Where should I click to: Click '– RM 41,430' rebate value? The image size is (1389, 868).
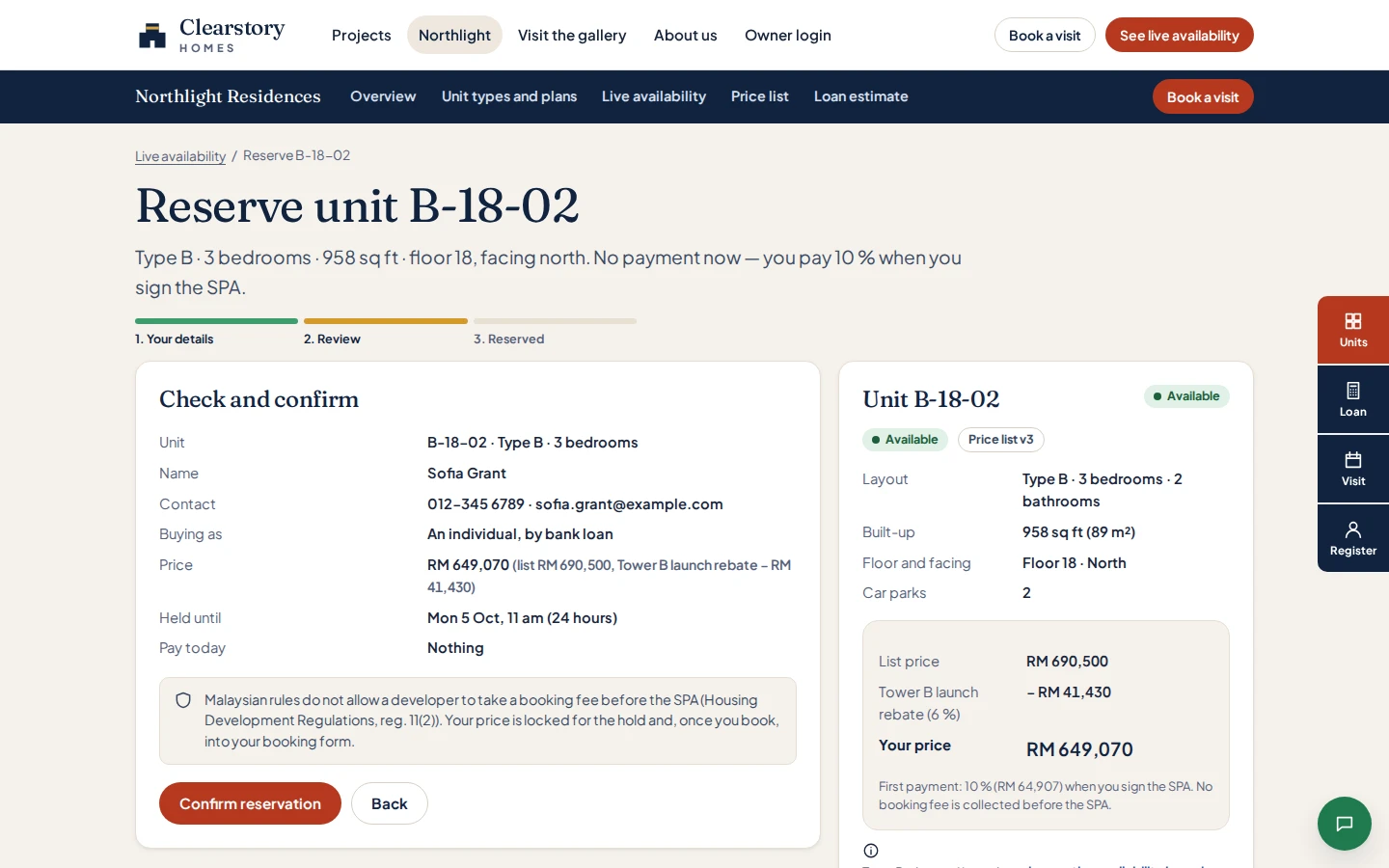1069,692
